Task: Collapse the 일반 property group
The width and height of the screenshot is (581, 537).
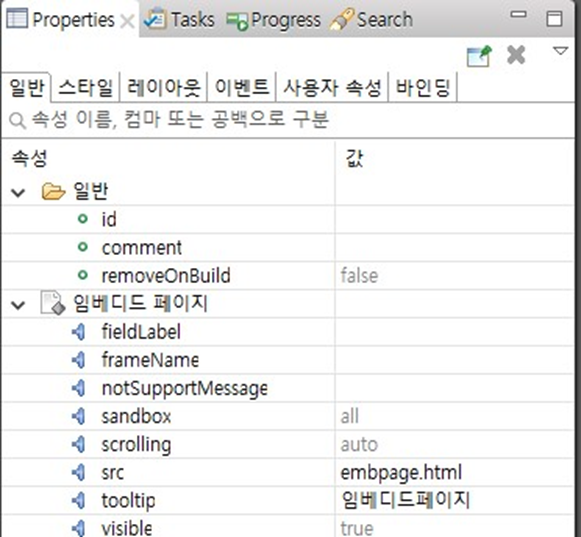Action: (x=18, y=193)
